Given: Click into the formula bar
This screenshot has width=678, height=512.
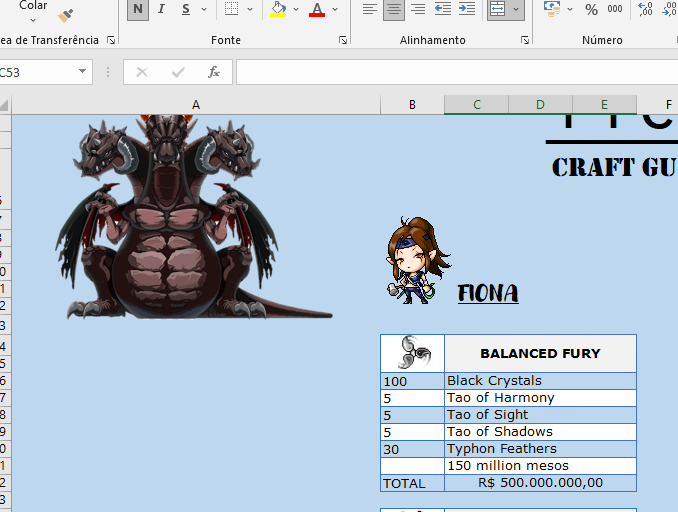Looking at the screenshot, I should (457, 72).
